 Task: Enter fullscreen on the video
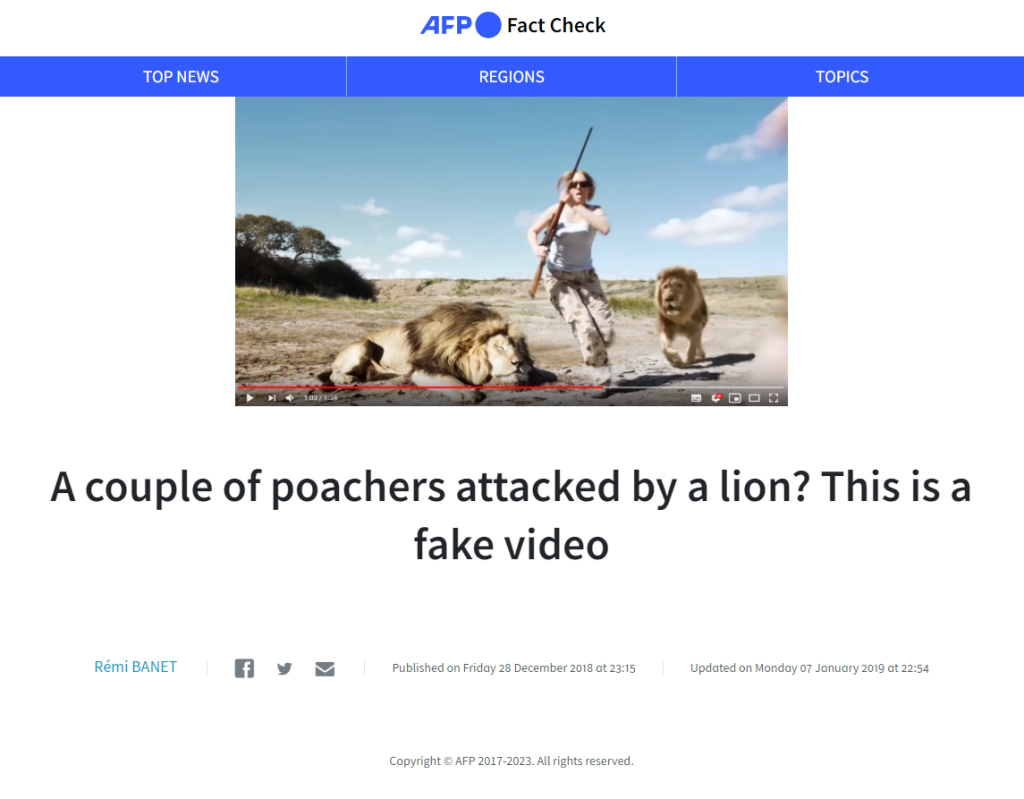[x=773, y=398]
